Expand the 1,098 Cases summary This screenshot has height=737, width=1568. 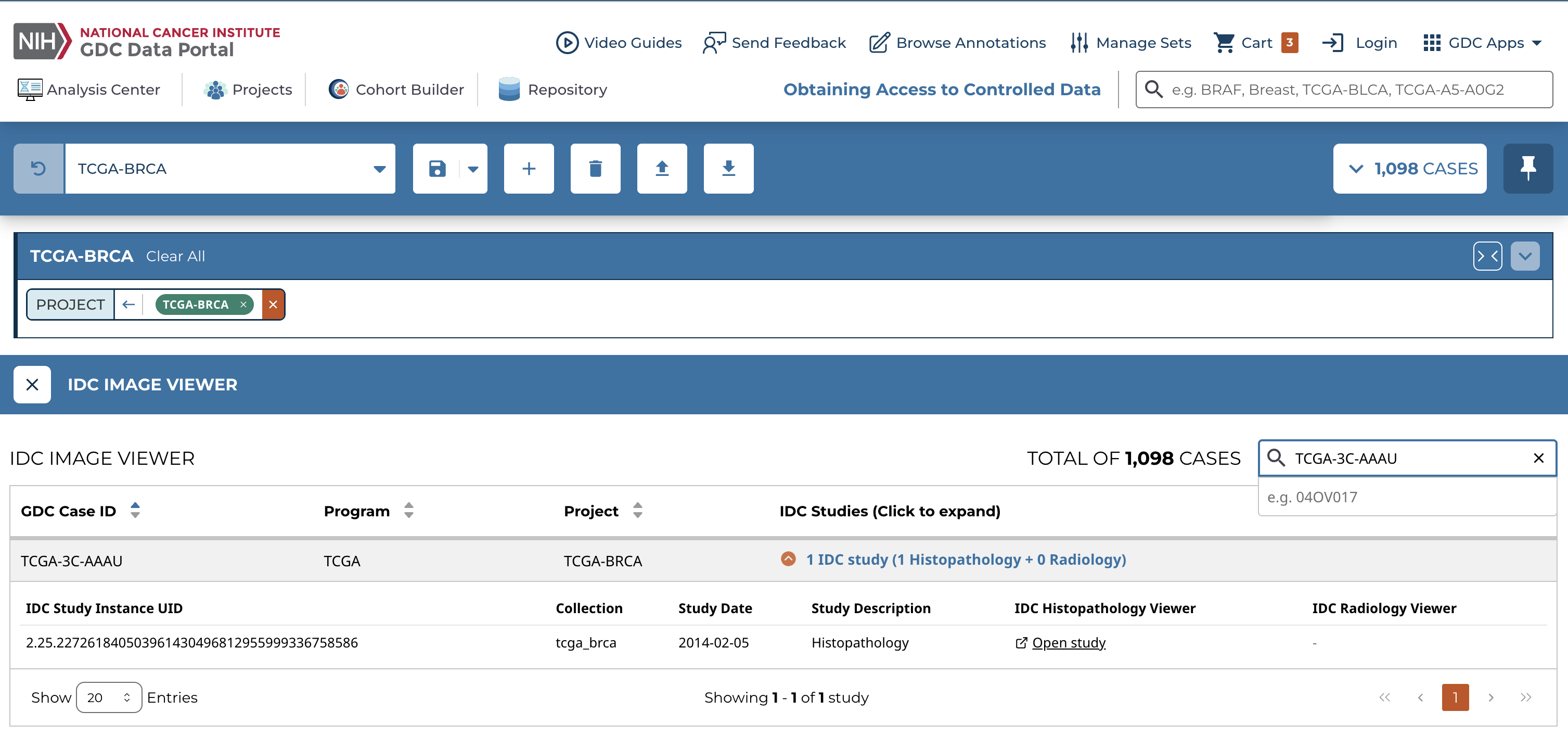(x=1409, y=169)
